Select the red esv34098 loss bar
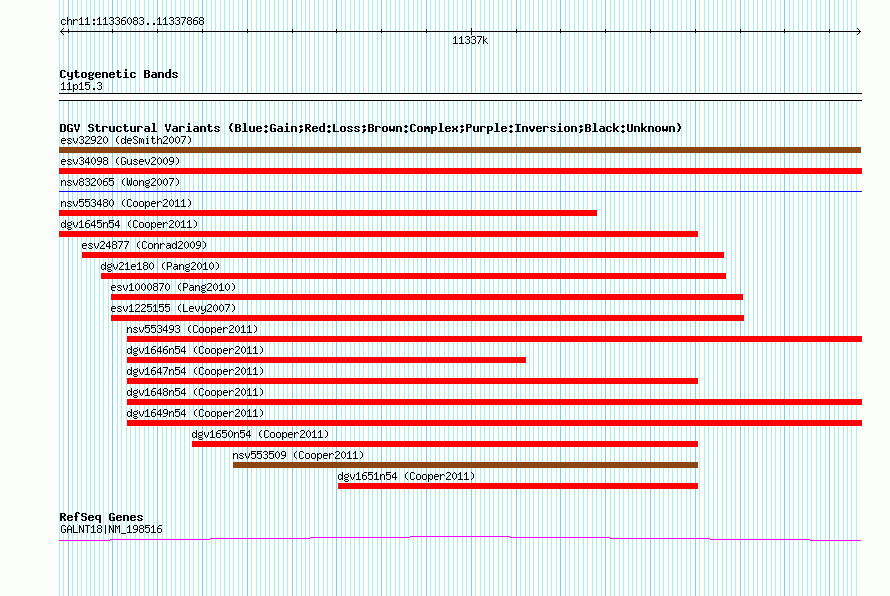Image resolution: width=890 pixels, height=596 pixels. pyautogui.click(x=460, y=171)
